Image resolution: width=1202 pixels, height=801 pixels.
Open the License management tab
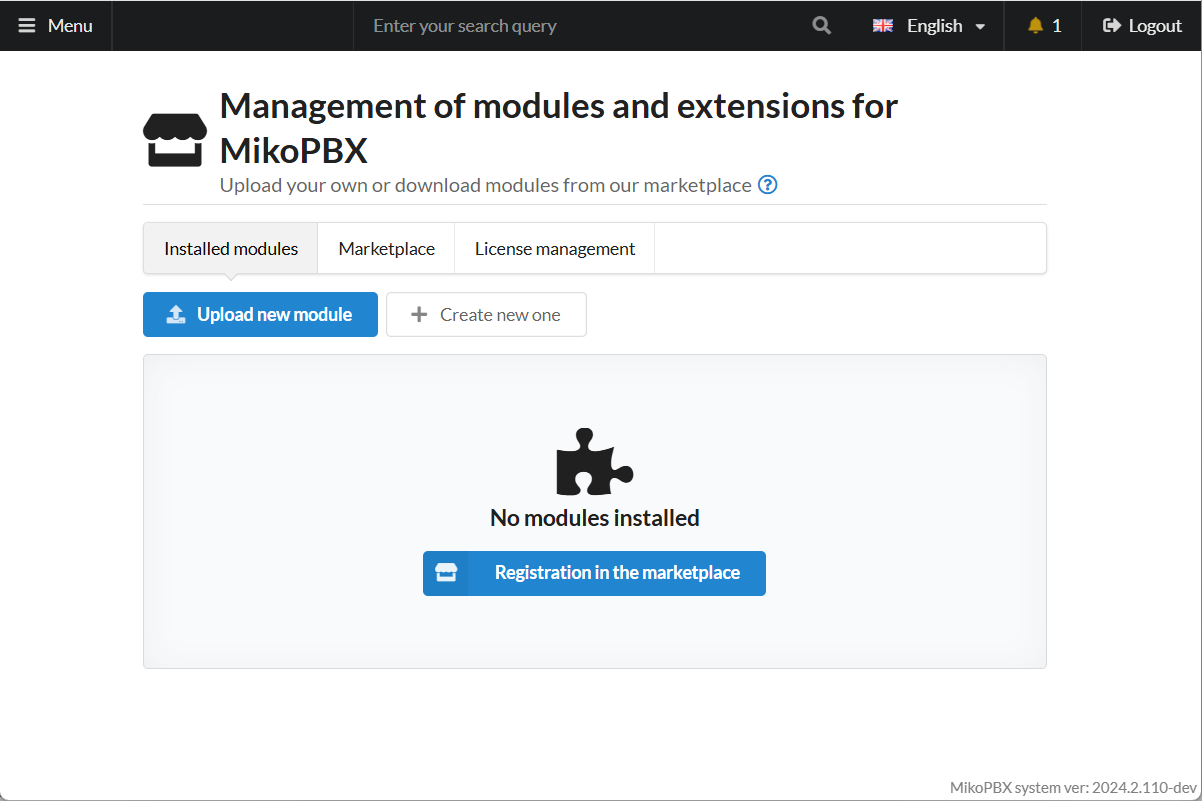tap(554, 249)
